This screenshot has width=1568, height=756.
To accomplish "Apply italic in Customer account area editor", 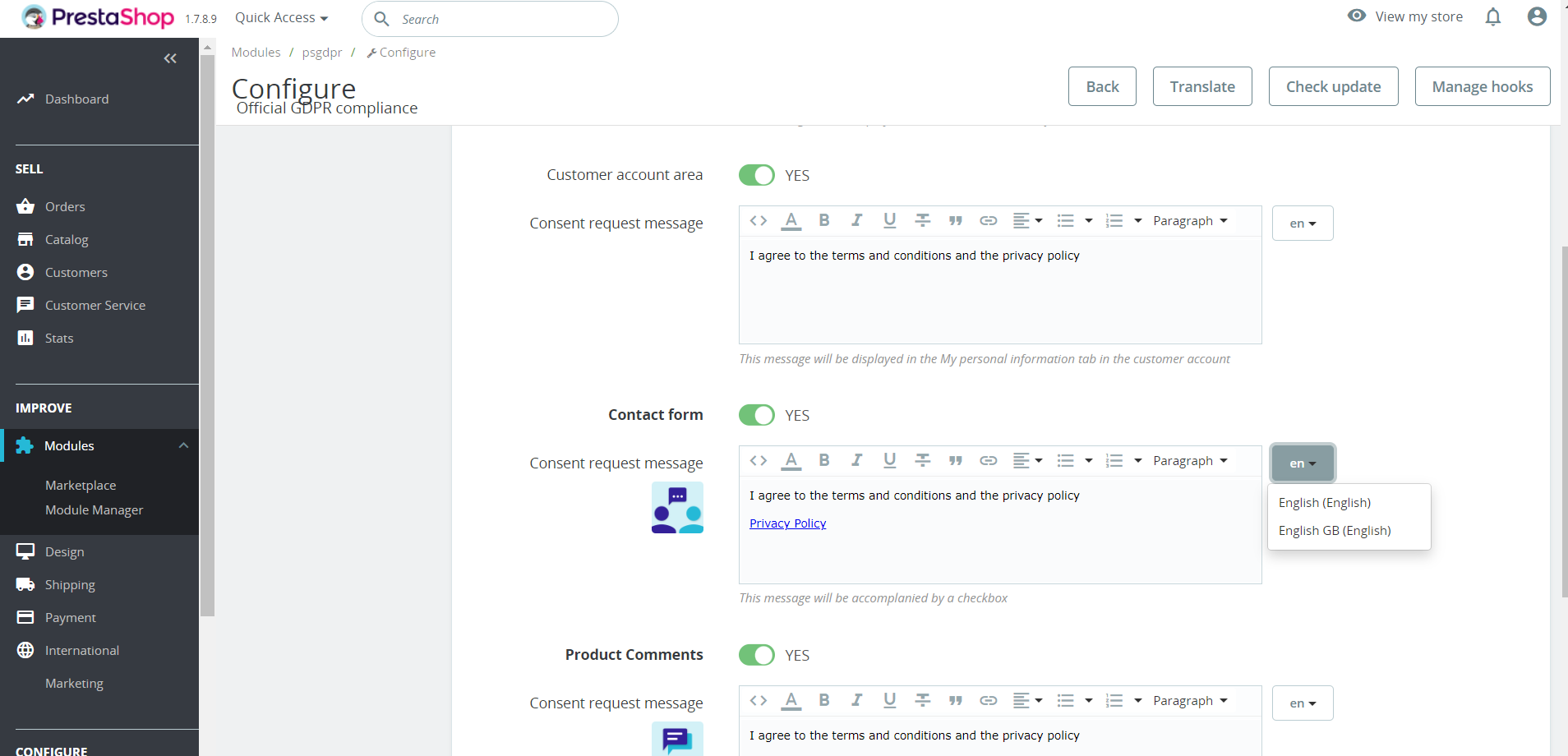I will click(856, 220).
